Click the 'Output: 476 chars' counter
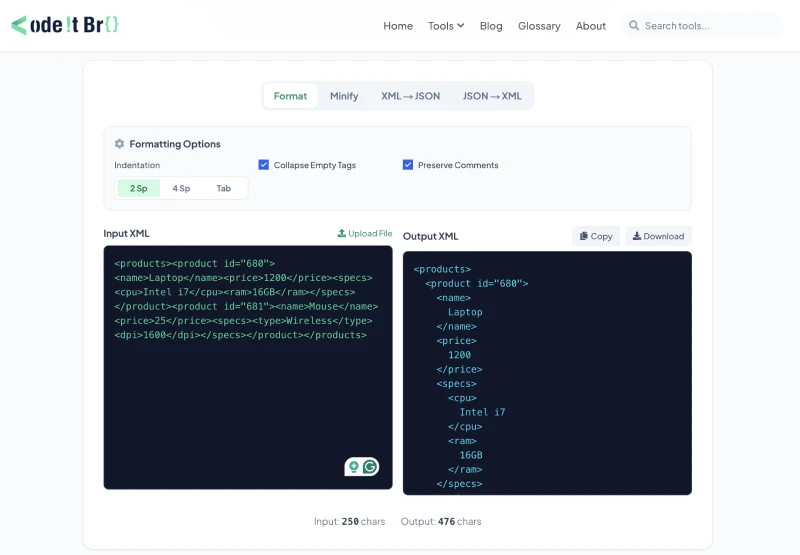Viewport: 800px width, 555px height. pos(441,521)
